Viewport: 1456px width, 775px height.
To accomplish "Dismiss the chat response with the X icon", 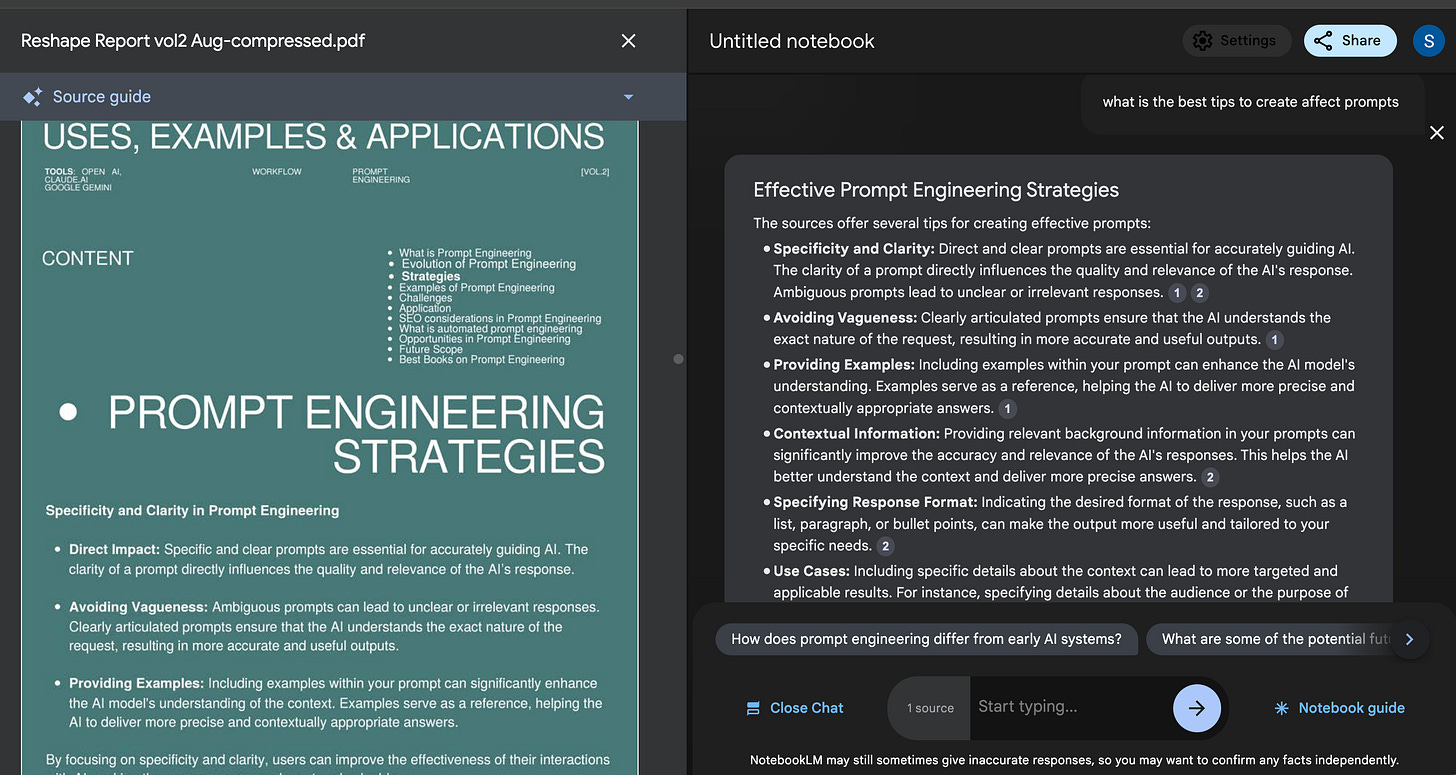I will [1437, 132].
